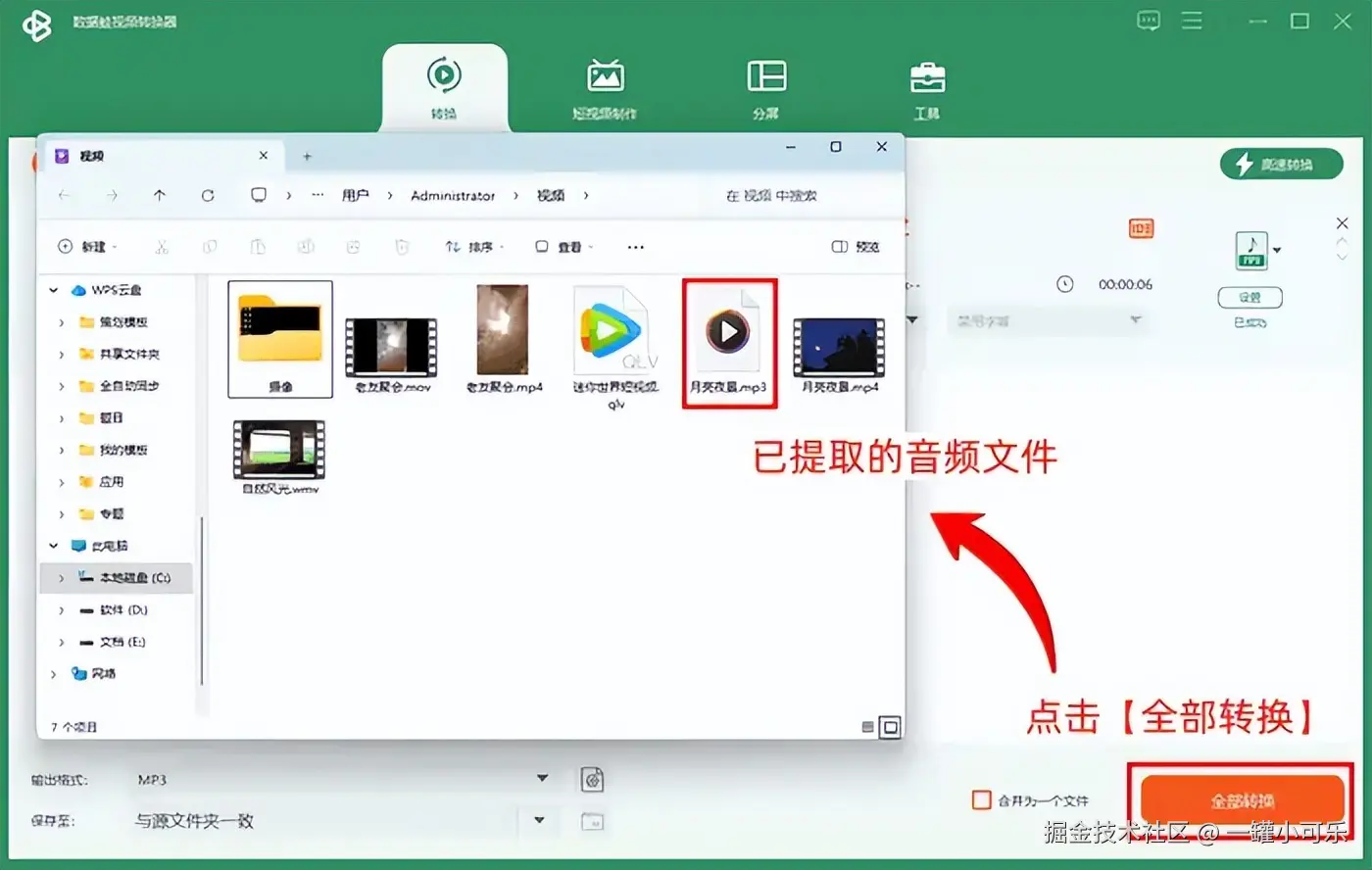
Task: Click the 设置 button under the MP3 icon
Action: [x=1249, y=297]
